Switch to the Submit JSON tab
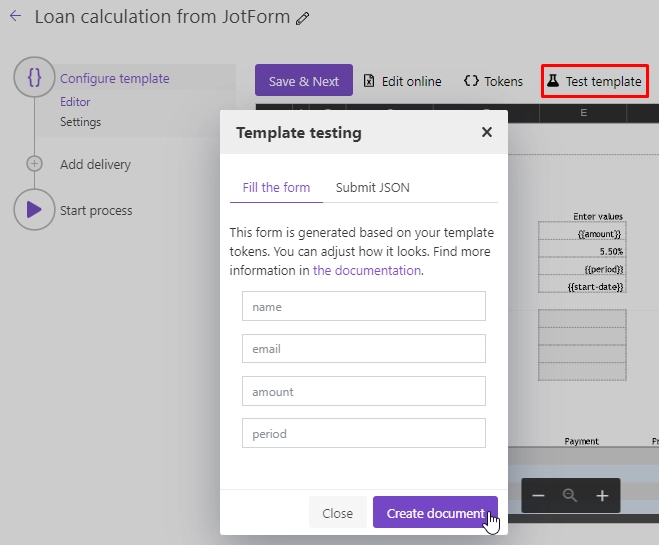Viewport: 659px width, 545px height. tap(372, 187)
